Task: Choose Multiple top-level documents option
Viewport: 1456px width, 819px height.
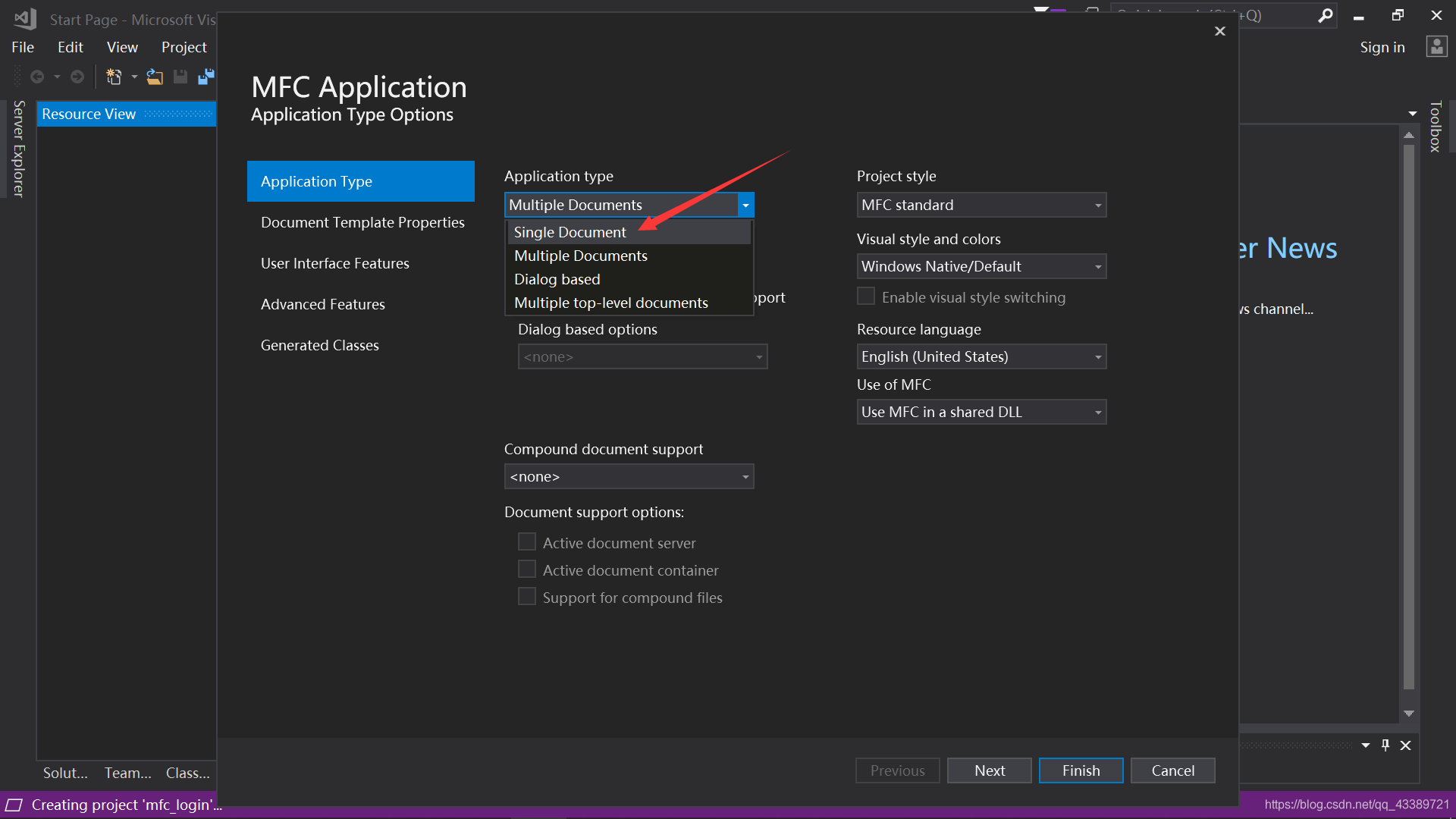Action: coord(629,303)
